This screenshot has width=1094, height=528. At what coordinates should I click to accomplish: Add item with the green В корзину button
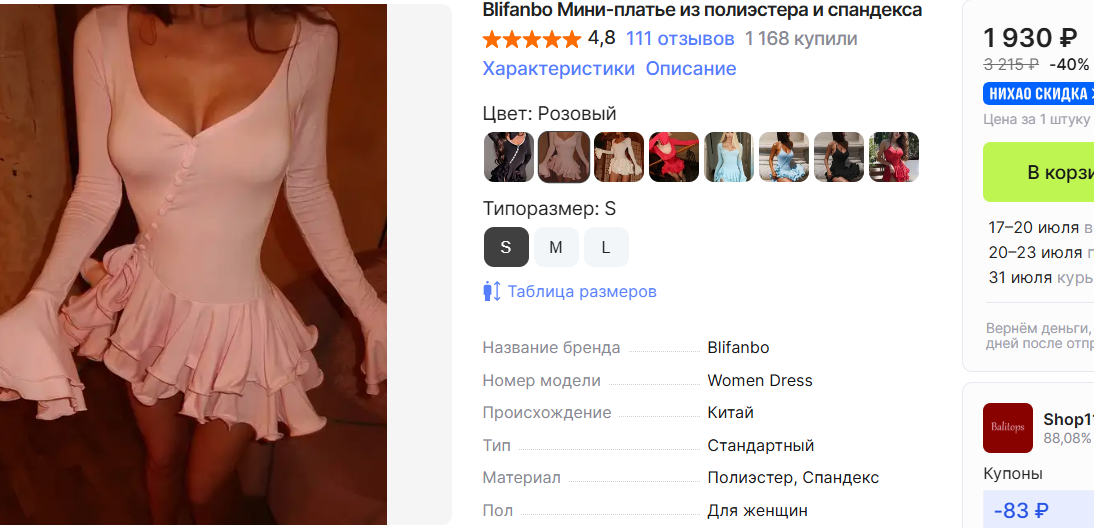tap(1038, 172)
